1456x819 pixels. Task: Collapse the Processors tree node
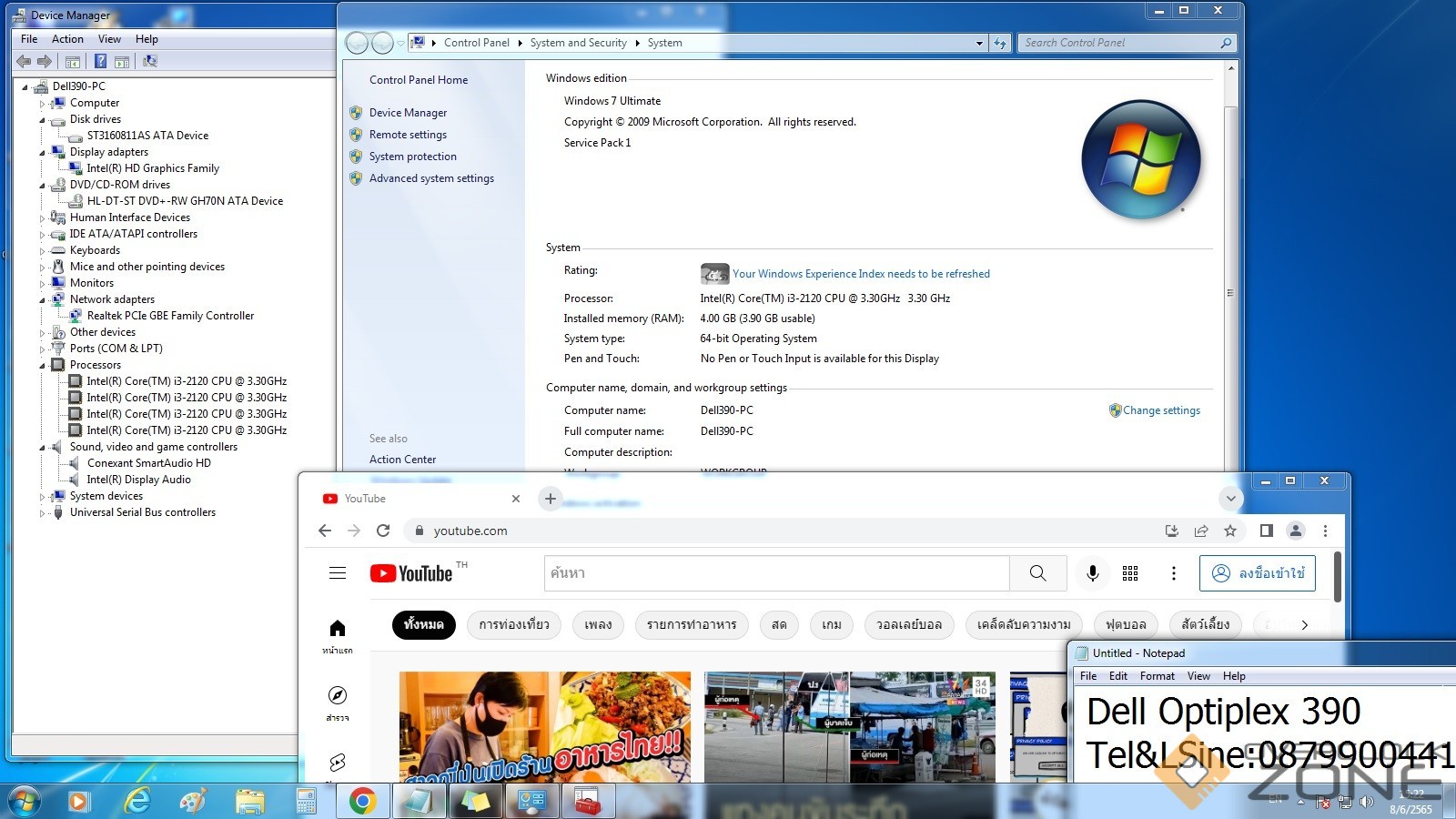(42, 366)
